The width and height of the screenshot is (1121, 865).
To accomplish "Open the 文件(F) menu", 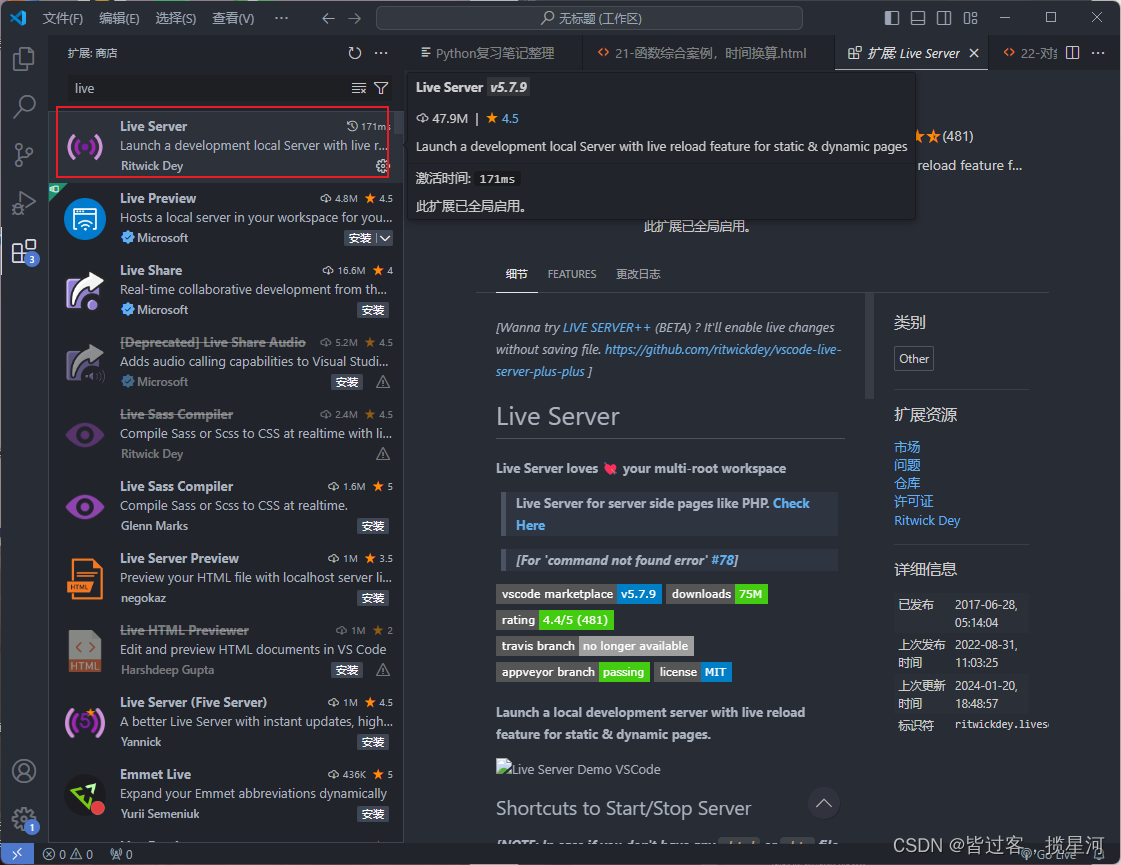I will click(x=63, y=19).
